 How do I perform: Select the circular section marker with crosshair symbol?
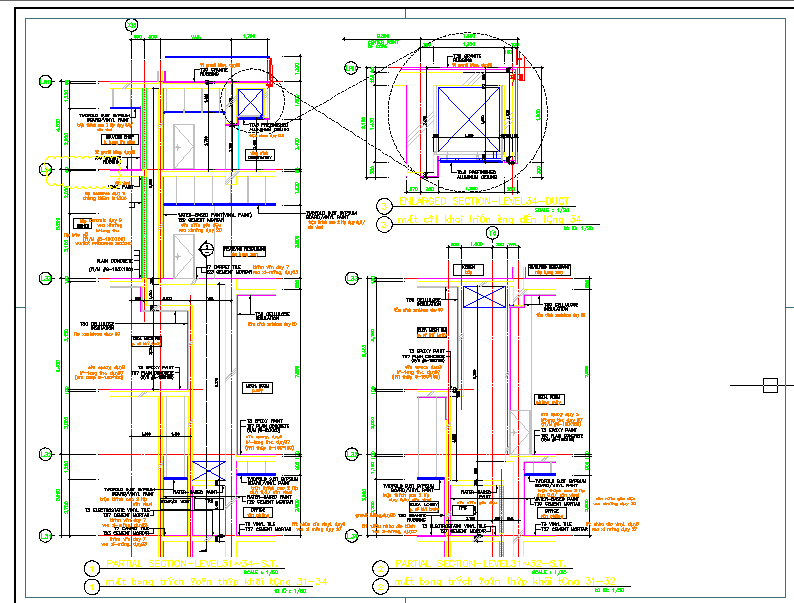tap(207, 249)
